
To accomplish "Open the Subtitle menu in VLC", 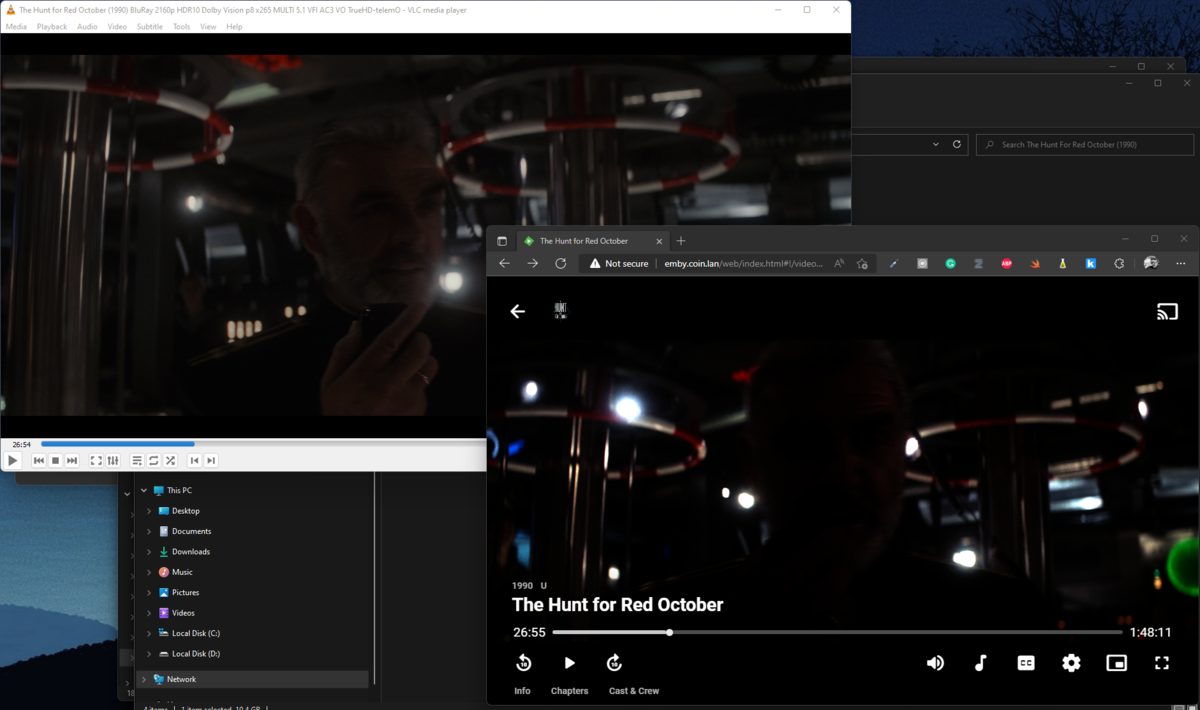I will click(149, 26).
